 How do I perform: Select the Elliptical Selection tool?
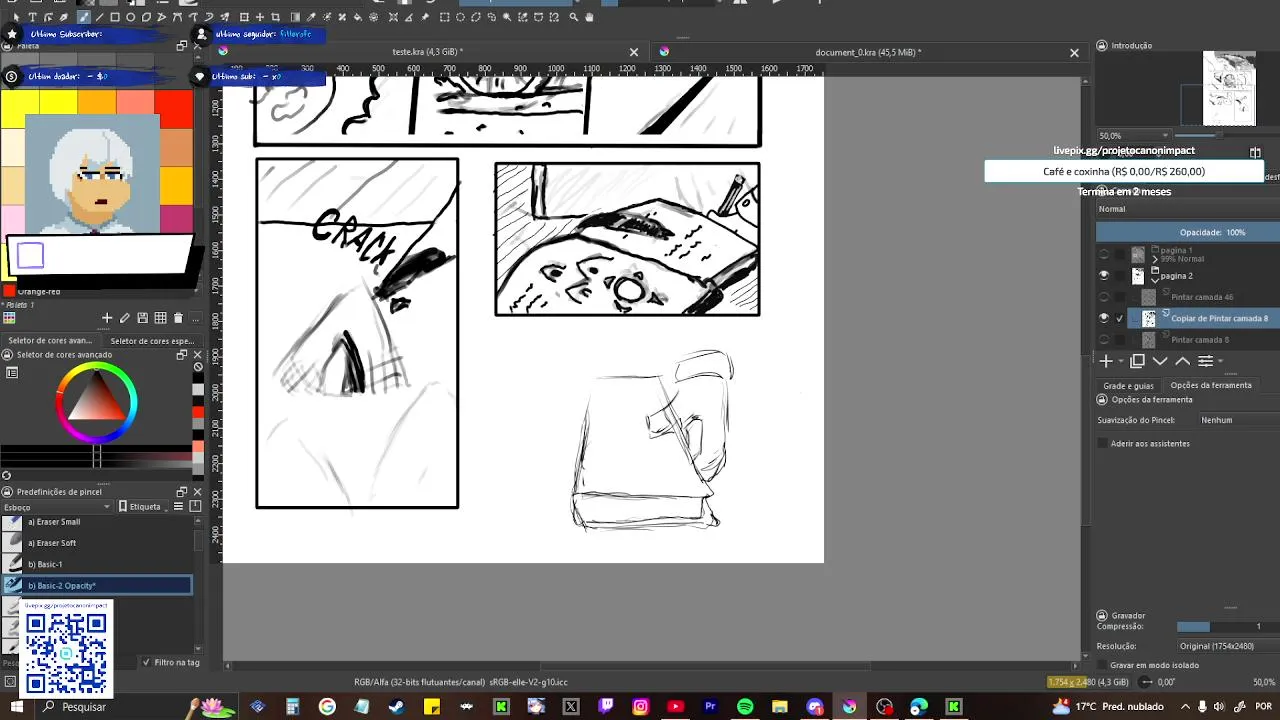pyautogui.click(x=460, y=17)
